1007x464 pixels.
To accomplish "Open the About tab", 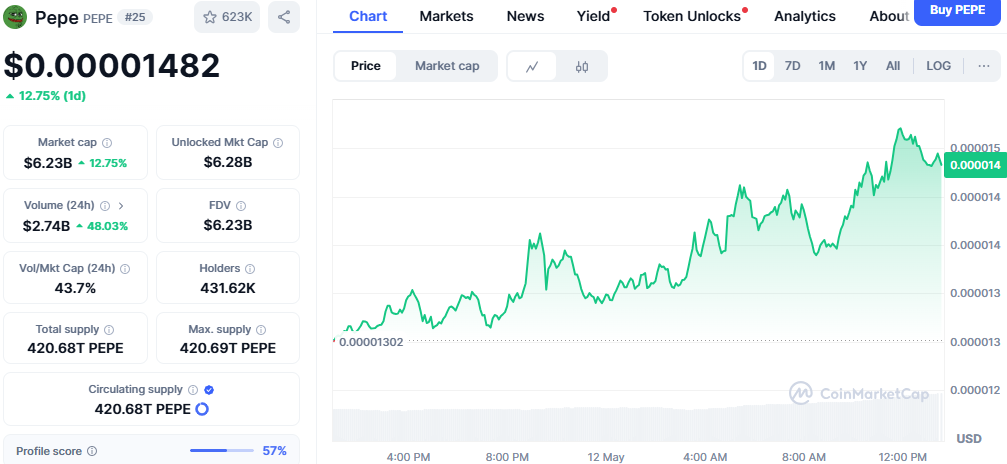I will [890, 16].
